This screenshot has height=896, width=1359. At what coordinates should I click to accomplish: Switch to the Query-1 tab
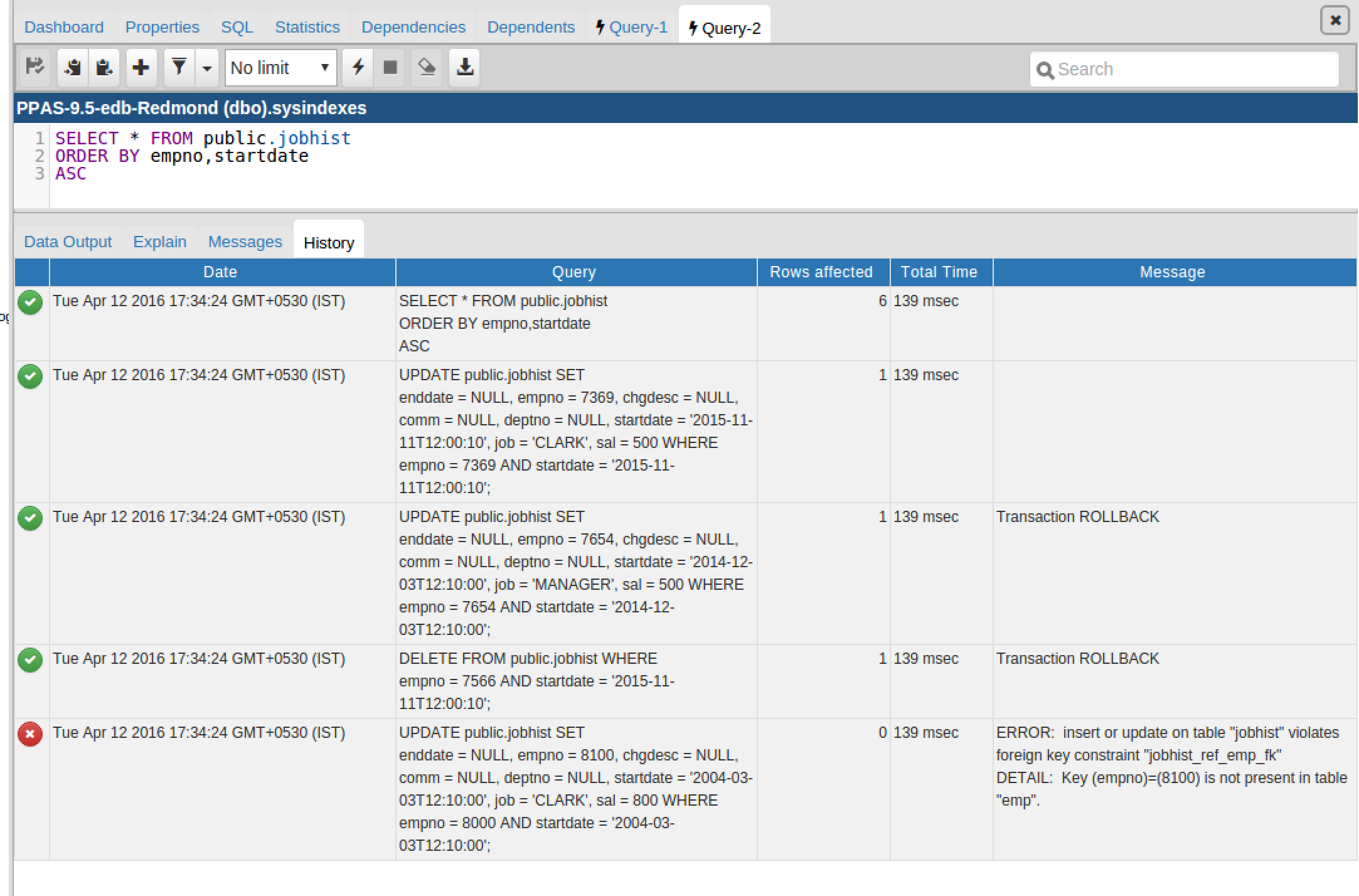pos(632,28)
